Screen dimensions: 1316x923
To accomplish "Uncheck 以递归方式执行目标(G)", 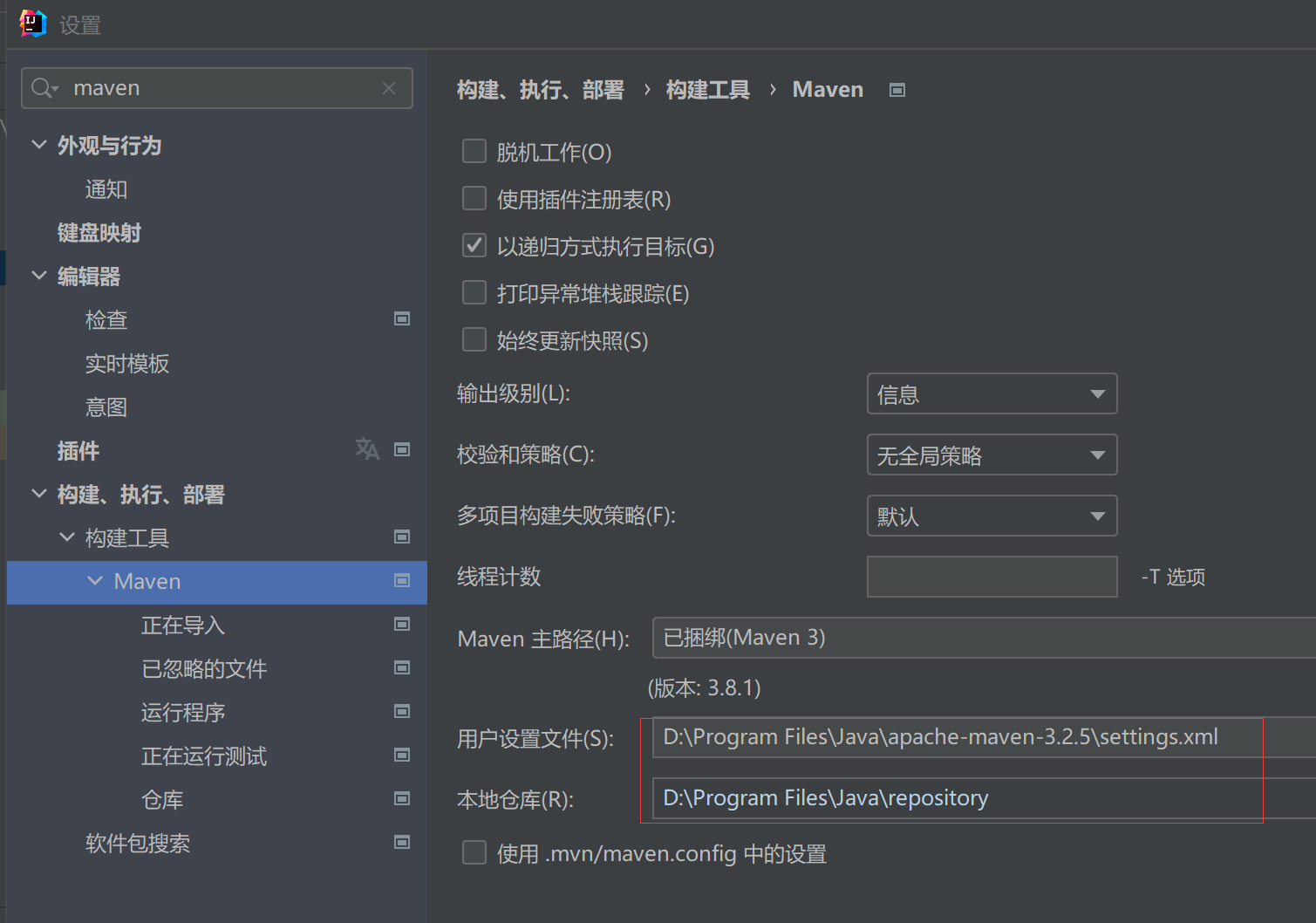I will pyautogui.click(x=474, y=245).
